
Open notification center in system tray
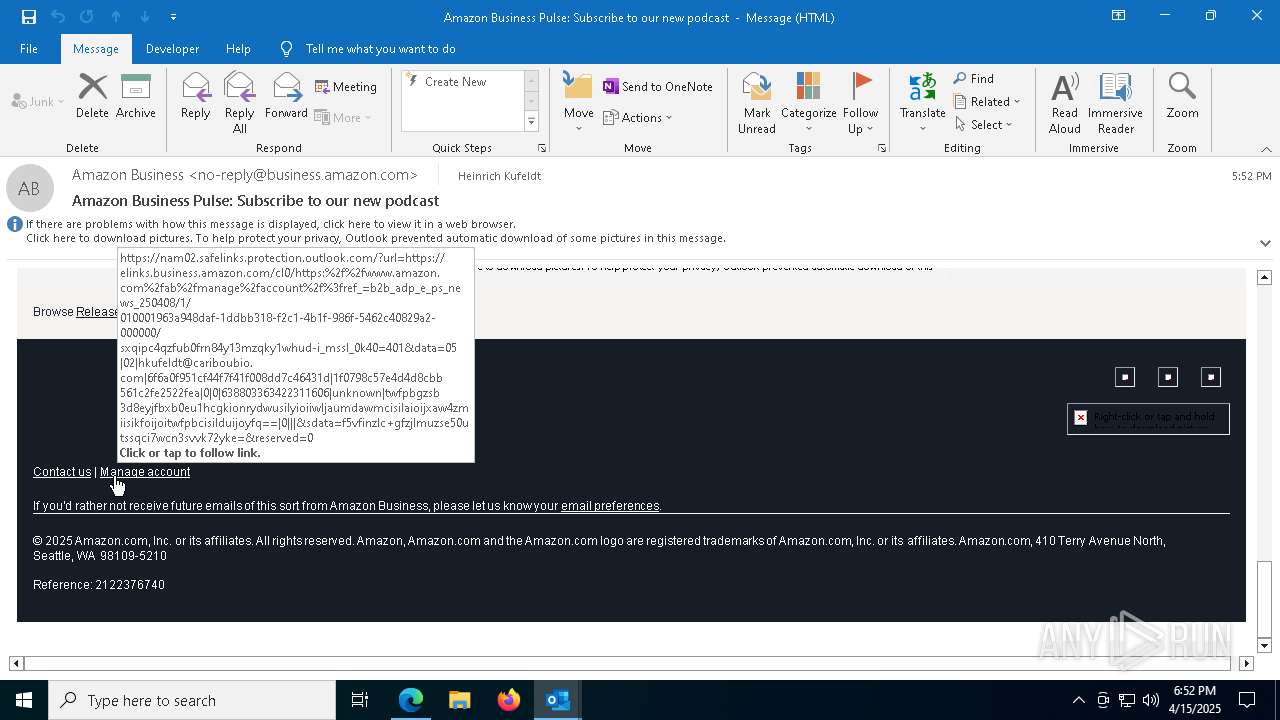(x=1247, y=700)
